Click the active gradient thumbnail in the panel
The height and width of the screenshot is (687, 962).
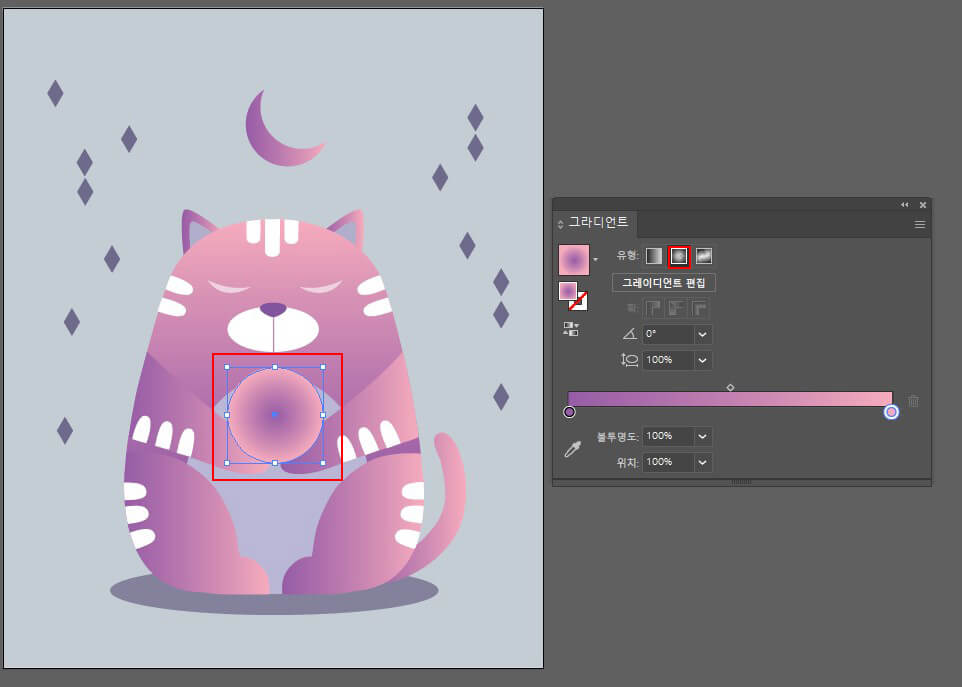tap(574, 259)
